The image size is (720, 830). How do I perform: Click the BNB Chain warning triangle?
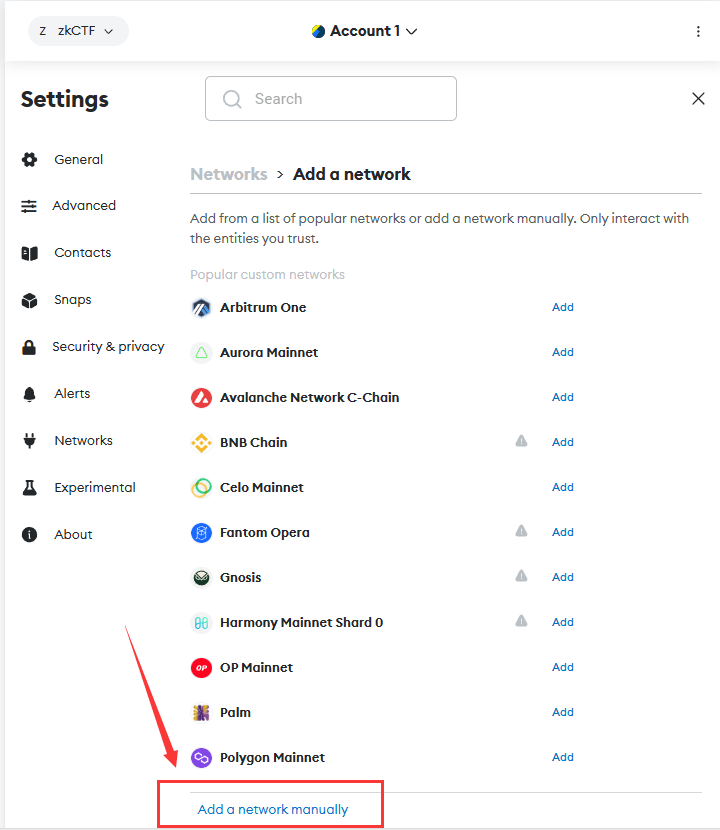click(x=521, y=440)
